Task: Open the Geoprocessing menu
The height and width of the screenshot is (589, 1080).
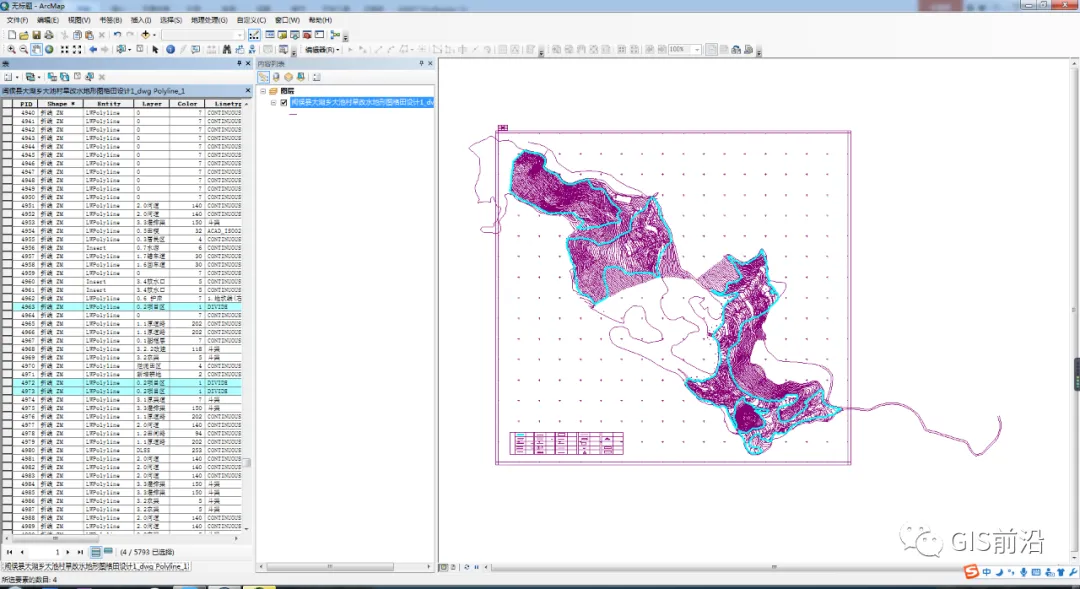Action: coord(209,20)
